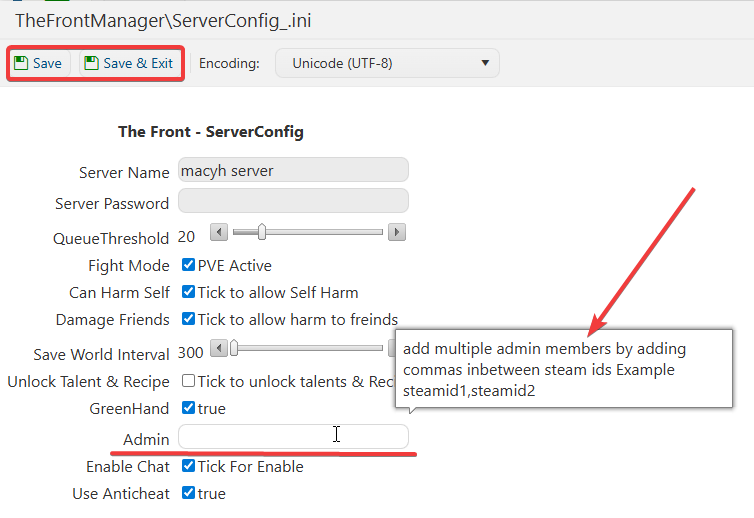754x518 pixels.
Task: Click the QueueThreshold label
Action: coord(111,239)
